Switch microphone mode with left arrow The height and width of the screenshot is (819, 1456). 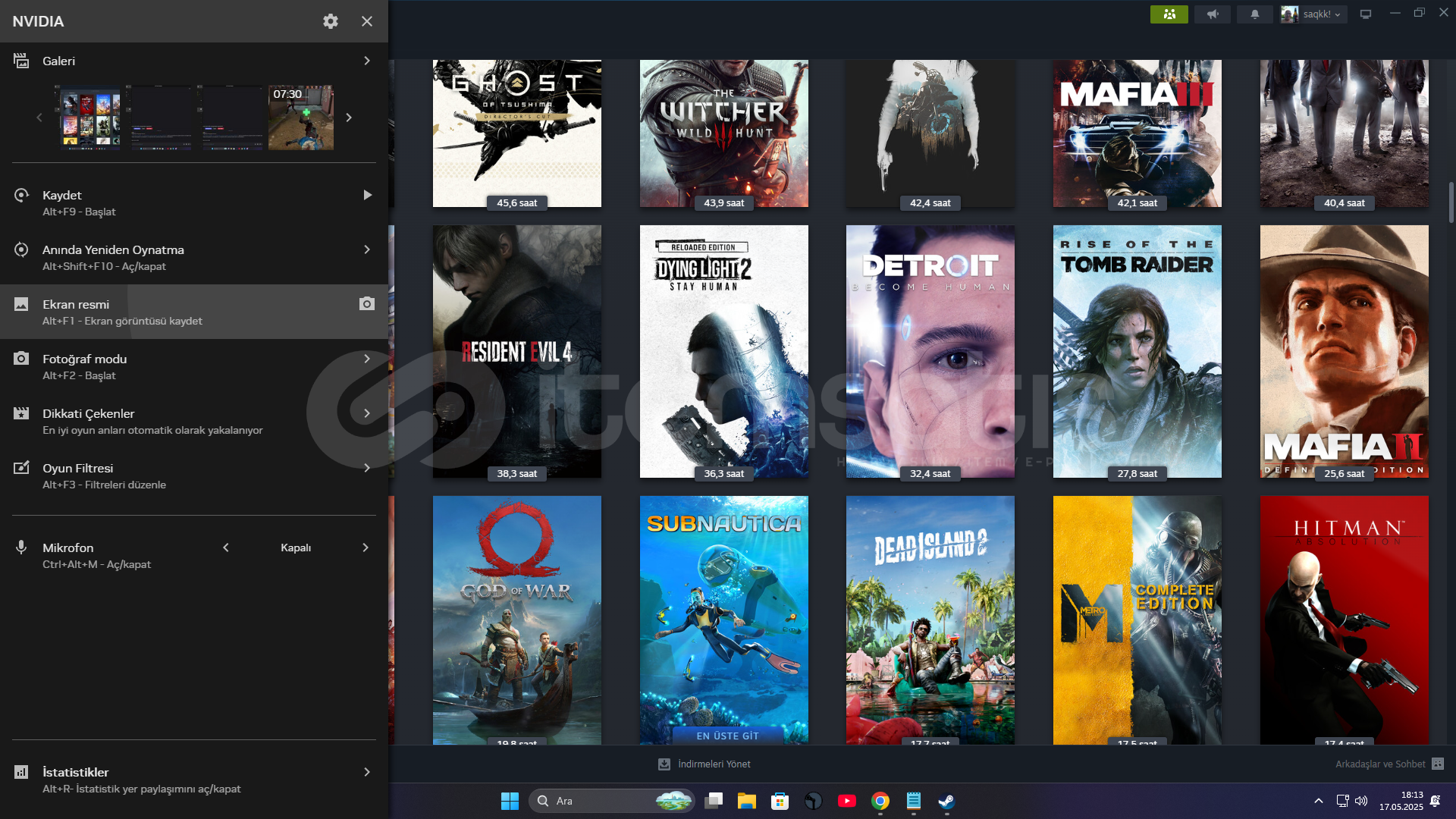click(x=226, y=548)
